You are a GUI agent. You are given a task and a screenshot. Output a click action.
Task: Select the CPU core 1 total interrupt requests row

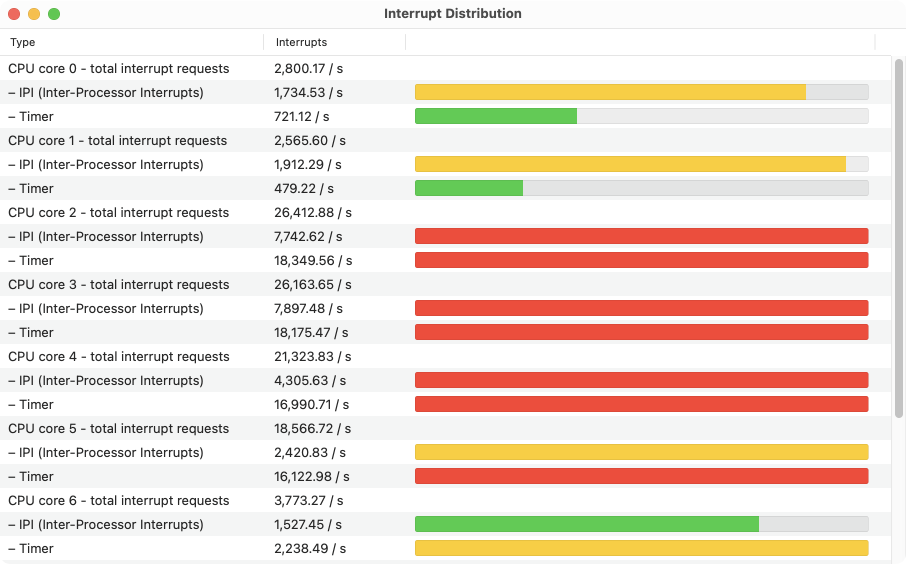click(445, 140)
